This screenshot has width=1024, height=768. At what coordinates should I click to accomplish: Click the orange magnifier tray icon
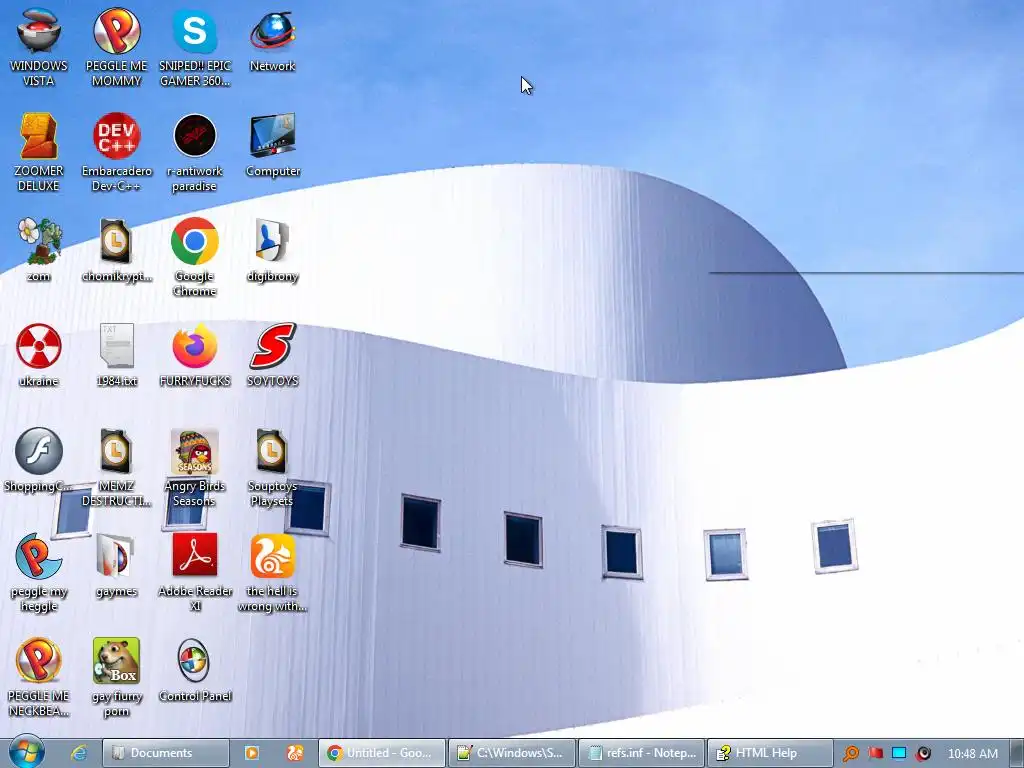point(851,754)
